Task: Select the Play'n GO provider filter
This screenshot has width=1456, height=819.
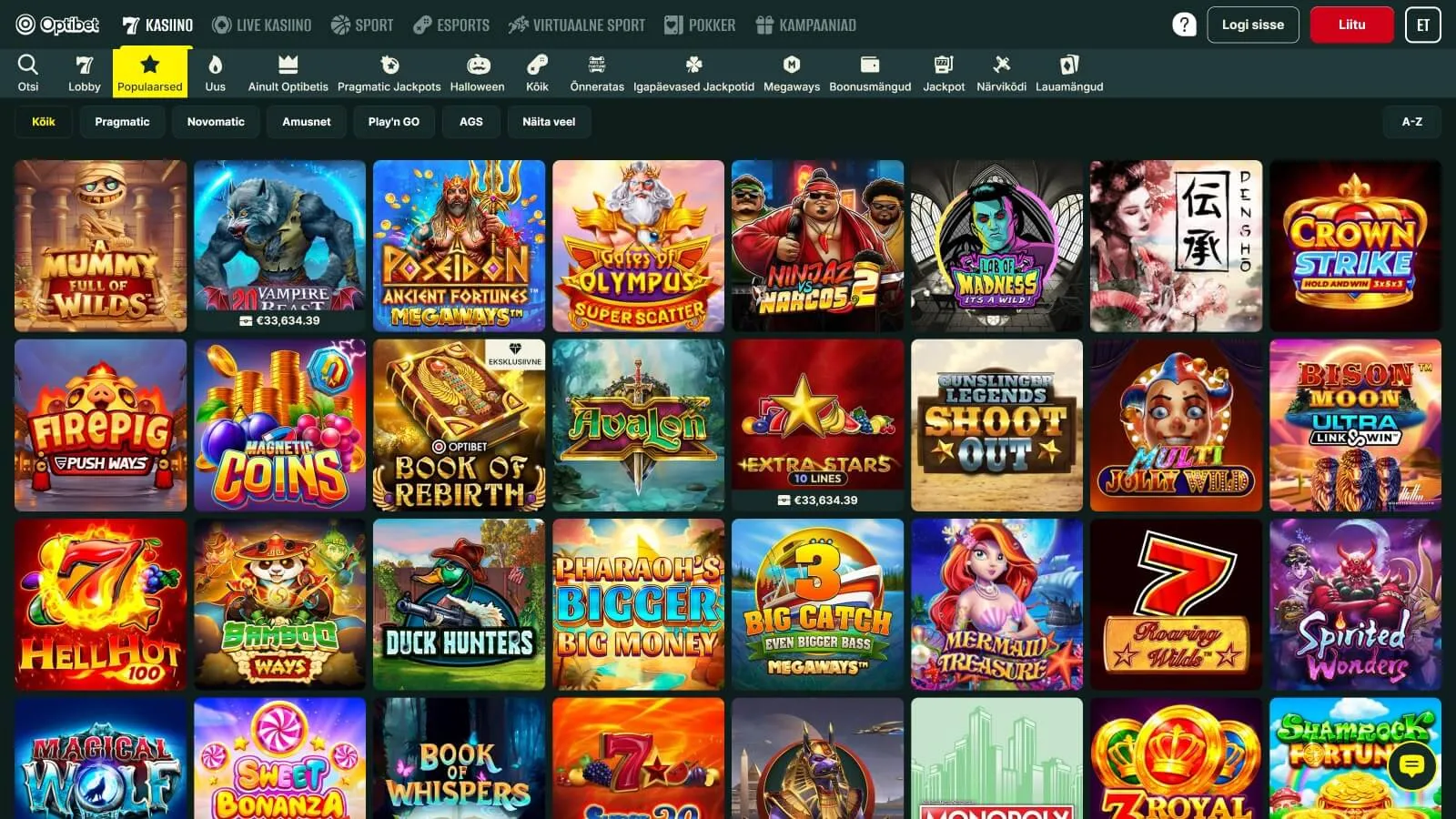Action: click(x=393, y=122)
